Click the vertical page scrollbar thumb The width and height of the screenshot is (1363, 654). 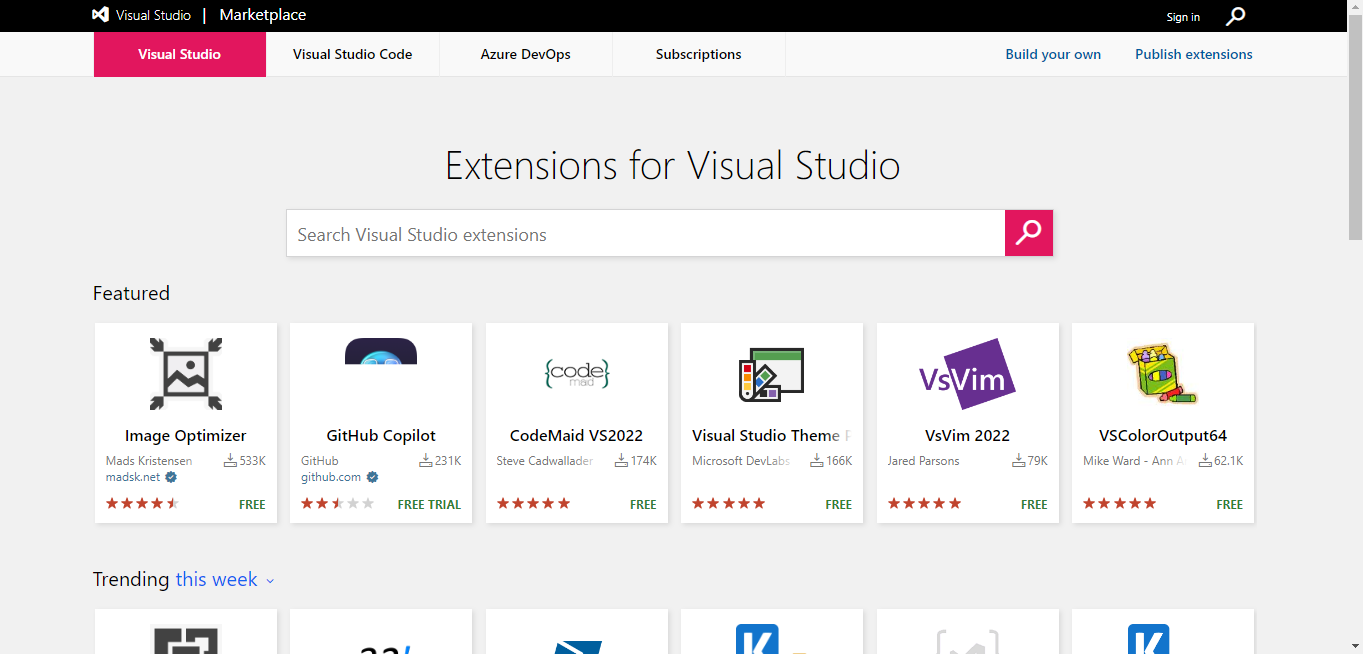1355,127
